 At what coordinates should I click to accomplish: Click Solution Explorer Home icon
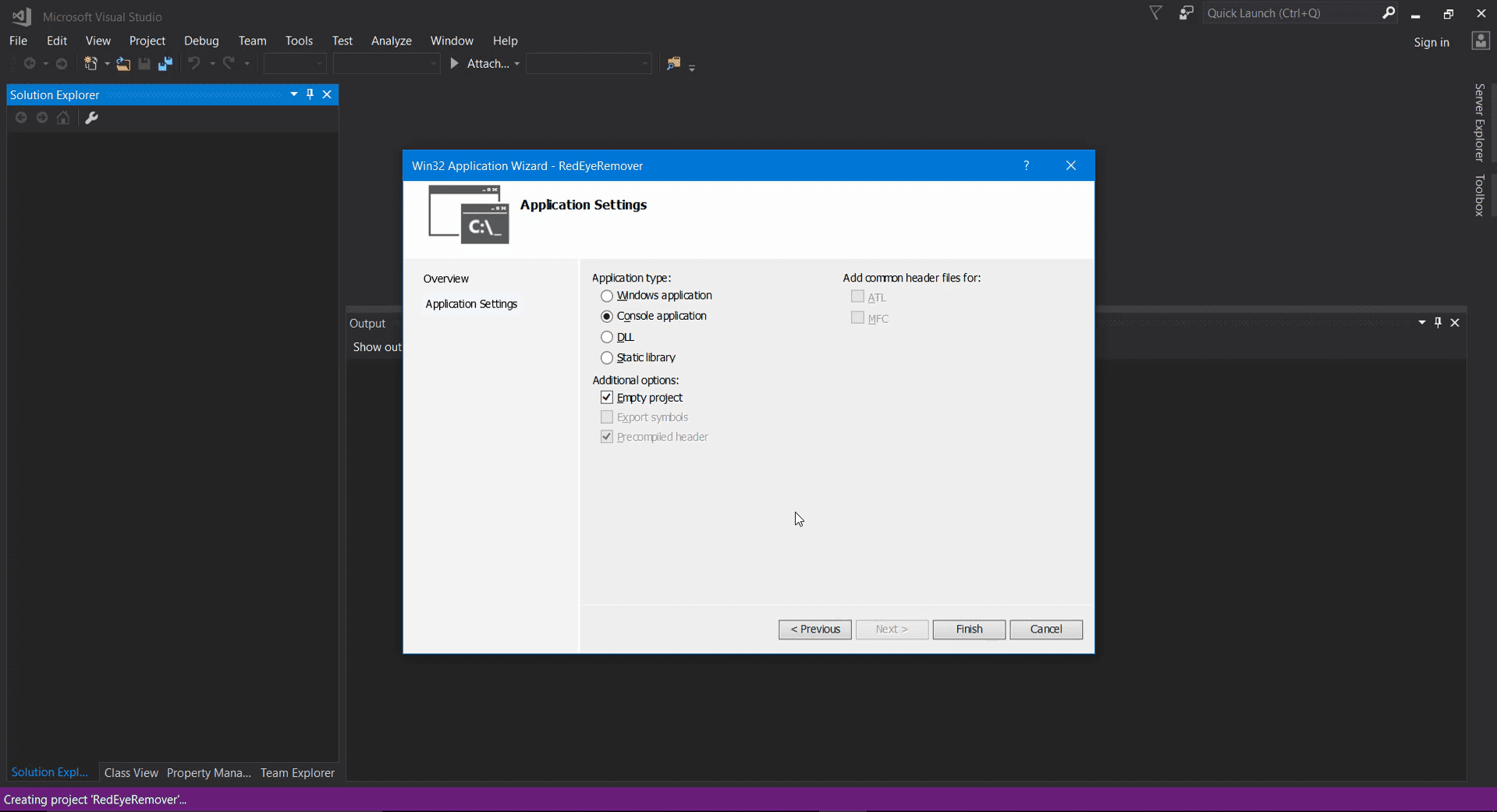click(x=63, y=118)
